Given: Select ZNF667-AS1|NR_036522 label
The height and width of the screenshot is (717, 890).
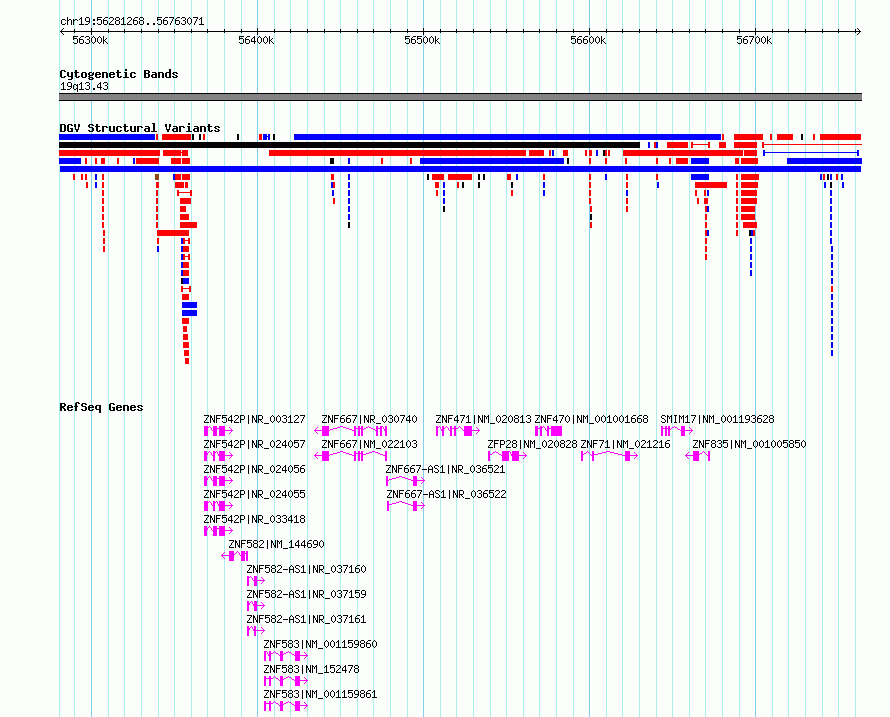Looking at the screenshot, I should 447,494.
